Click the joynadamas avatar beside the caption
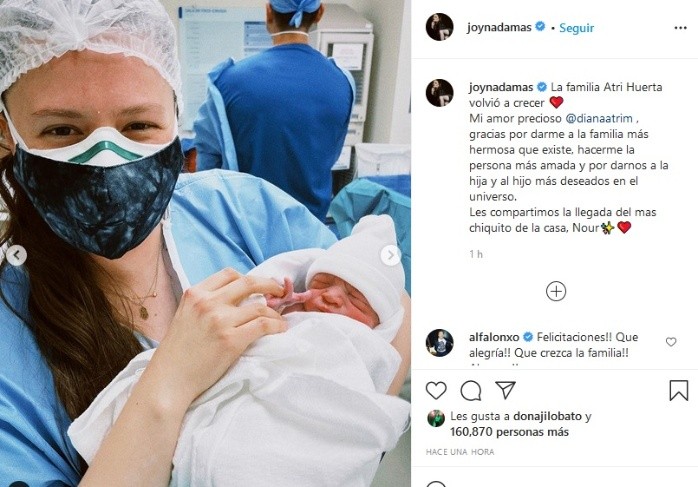Image resolution: width=698 pixels, height=487 pixels. pyautogui.click(x=439, y=93)
